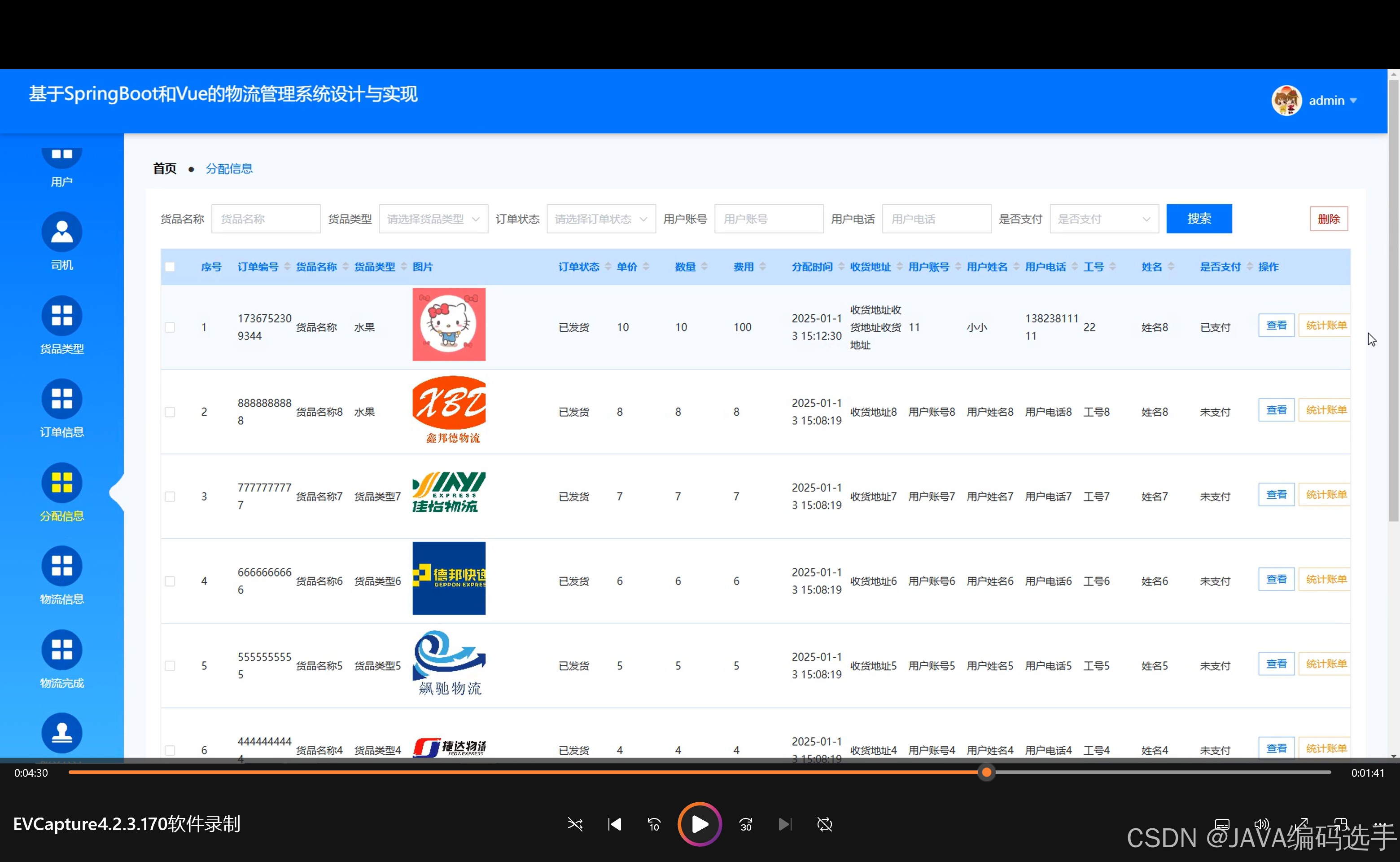Sort table by 订单编号 column

click(287, 267)
